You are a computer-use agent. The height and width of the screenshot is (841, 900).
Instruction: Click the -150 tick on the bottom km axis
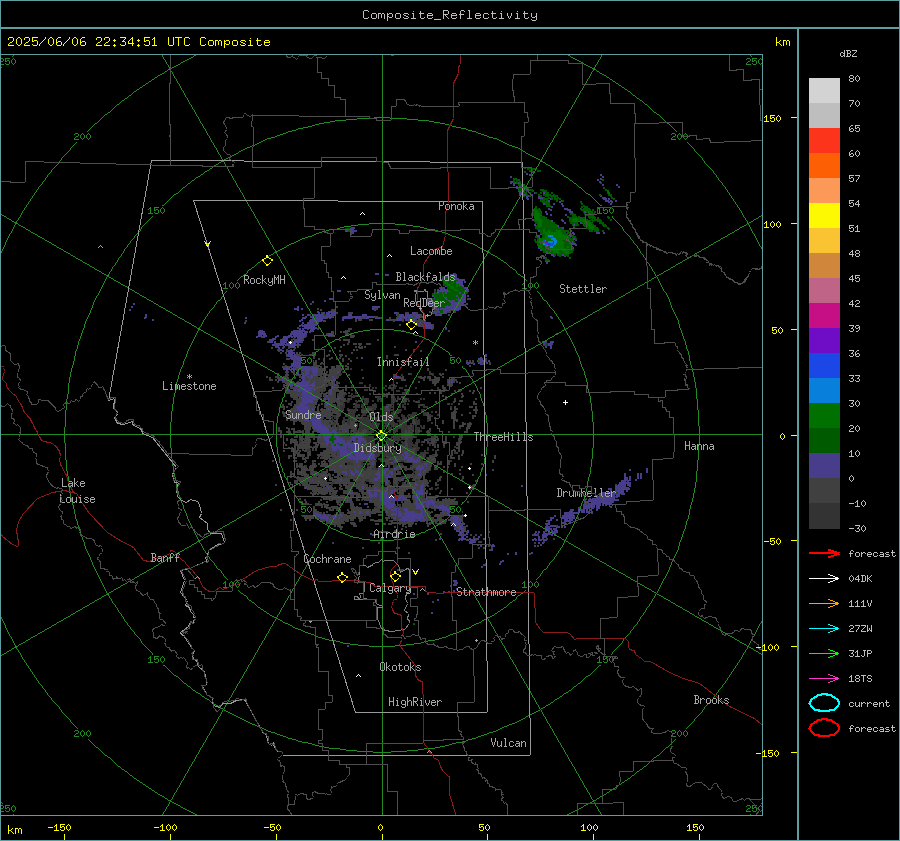tap(59, 827)
